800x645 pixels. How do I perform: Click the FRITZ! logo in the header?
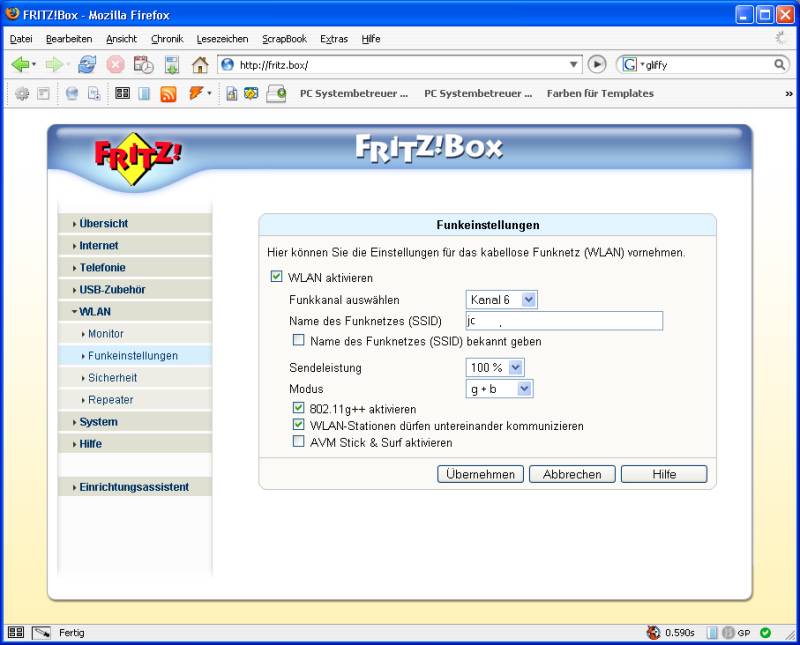click(138, 158)
